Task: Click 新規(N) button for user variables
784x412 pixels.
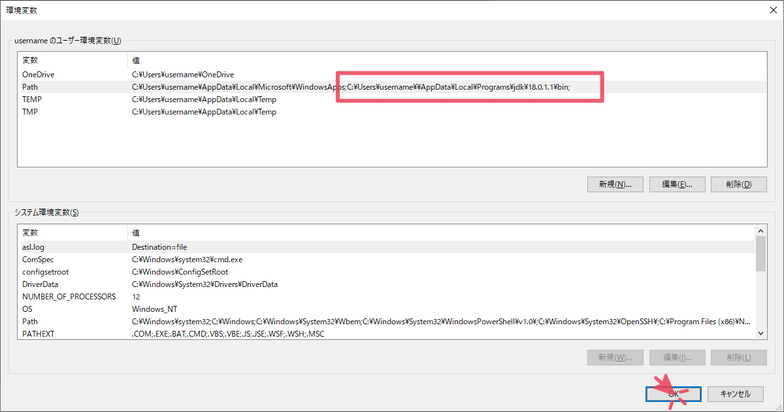Action: click(x=612, y=184)
